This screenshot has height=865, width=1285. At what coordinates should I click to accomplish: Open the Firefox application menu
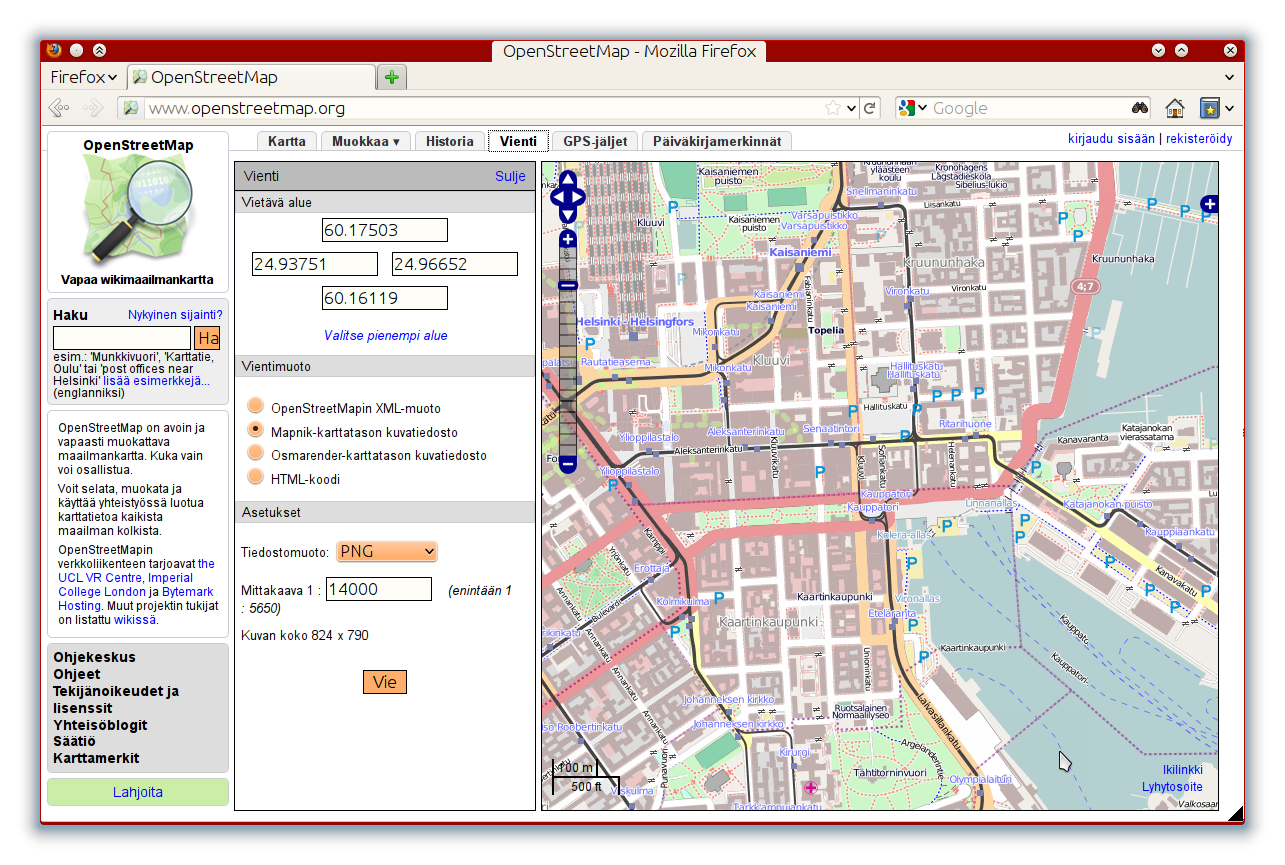pos(83,77)
